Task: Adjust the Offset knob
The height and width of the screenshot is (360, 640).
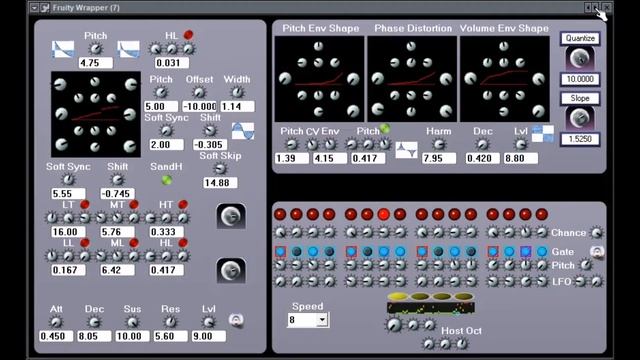Action: (x=199, y=92)
